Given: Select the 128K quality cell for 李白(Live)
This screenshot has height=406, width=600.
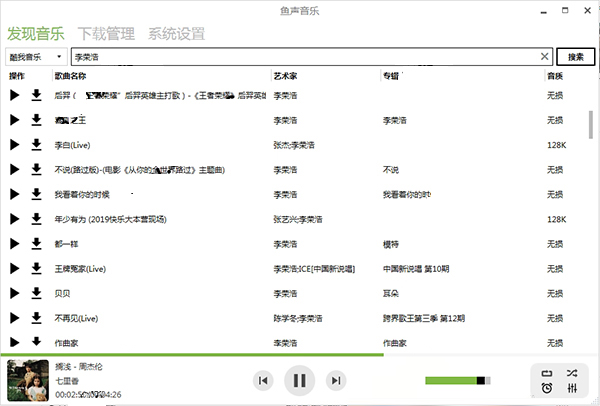Looking at the screenshot, I should tap(557, 145).
